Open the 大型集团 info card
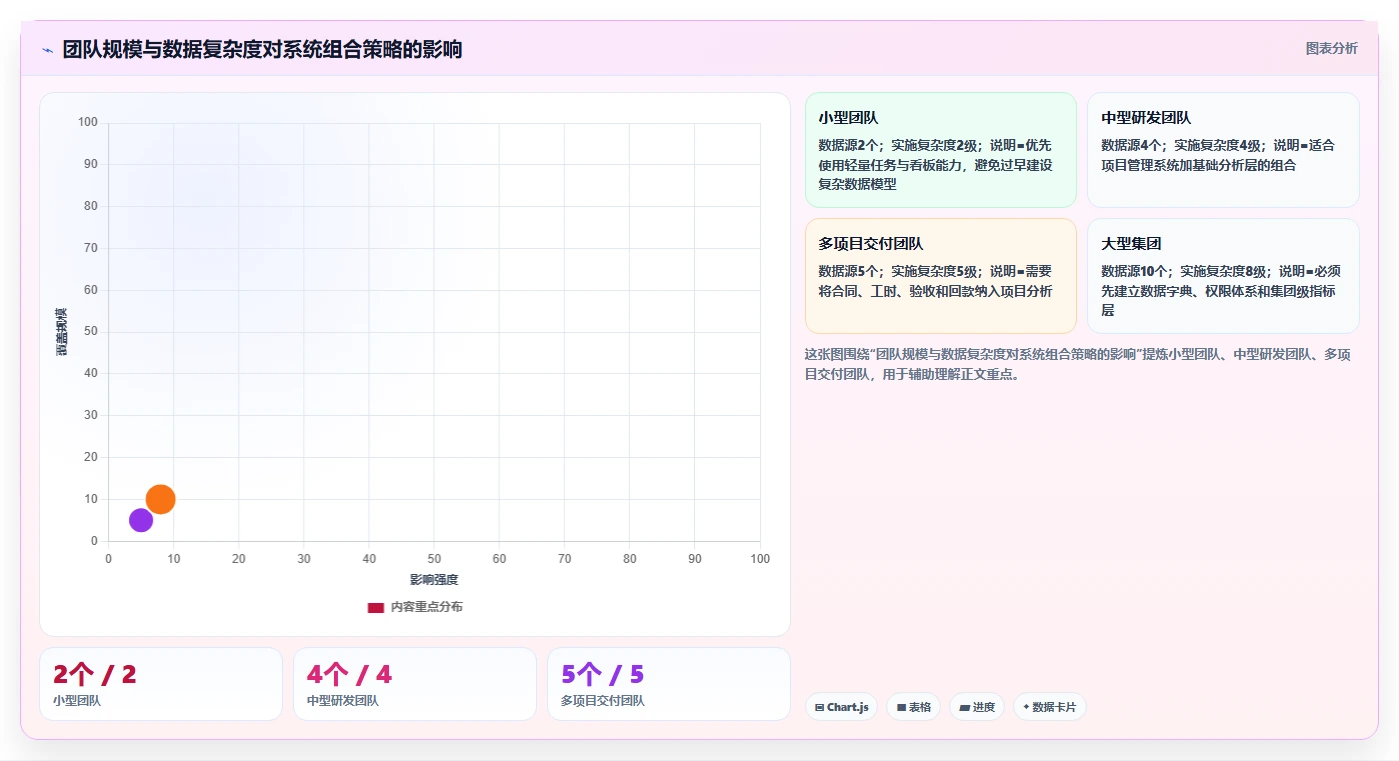 (1223, 276)
